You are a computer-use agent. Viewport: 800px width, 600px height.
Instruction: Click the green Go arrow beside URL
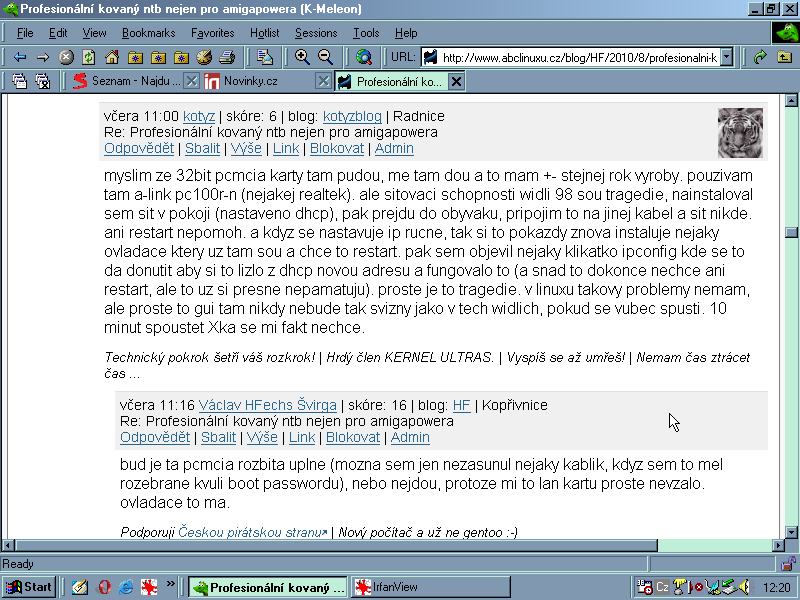click(760, 57)
